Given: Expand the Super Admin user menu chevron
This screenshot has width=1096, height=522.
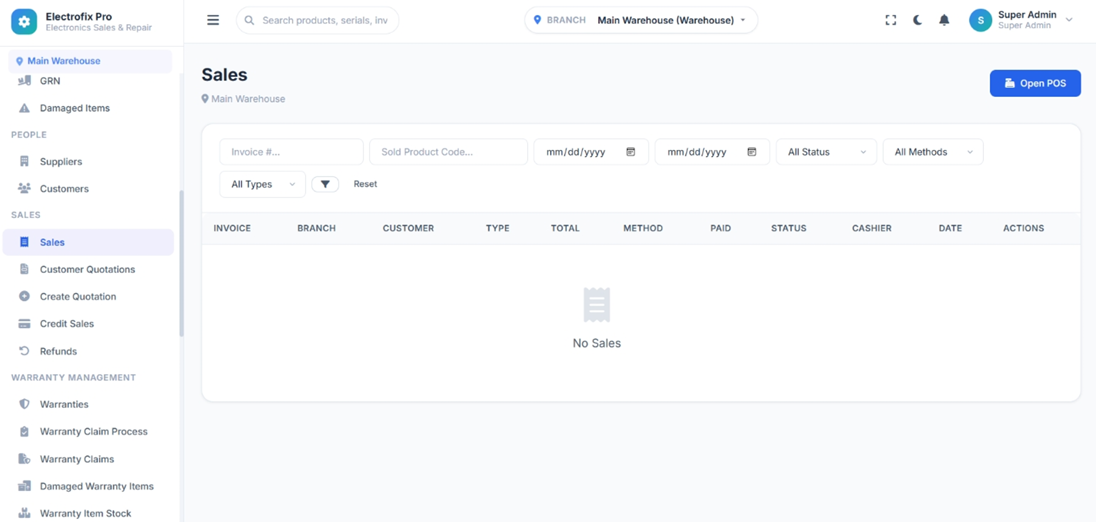Looking at the screenshot, I should tap(1069, 20).
